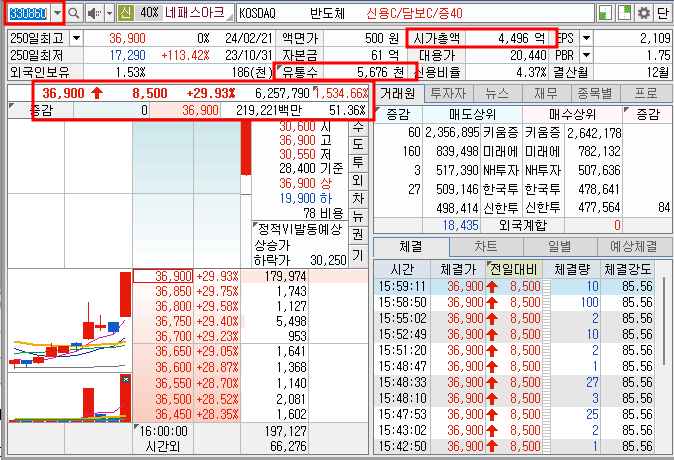Click the 외국계합 row label
674x460 pixels.
(522, 225)
